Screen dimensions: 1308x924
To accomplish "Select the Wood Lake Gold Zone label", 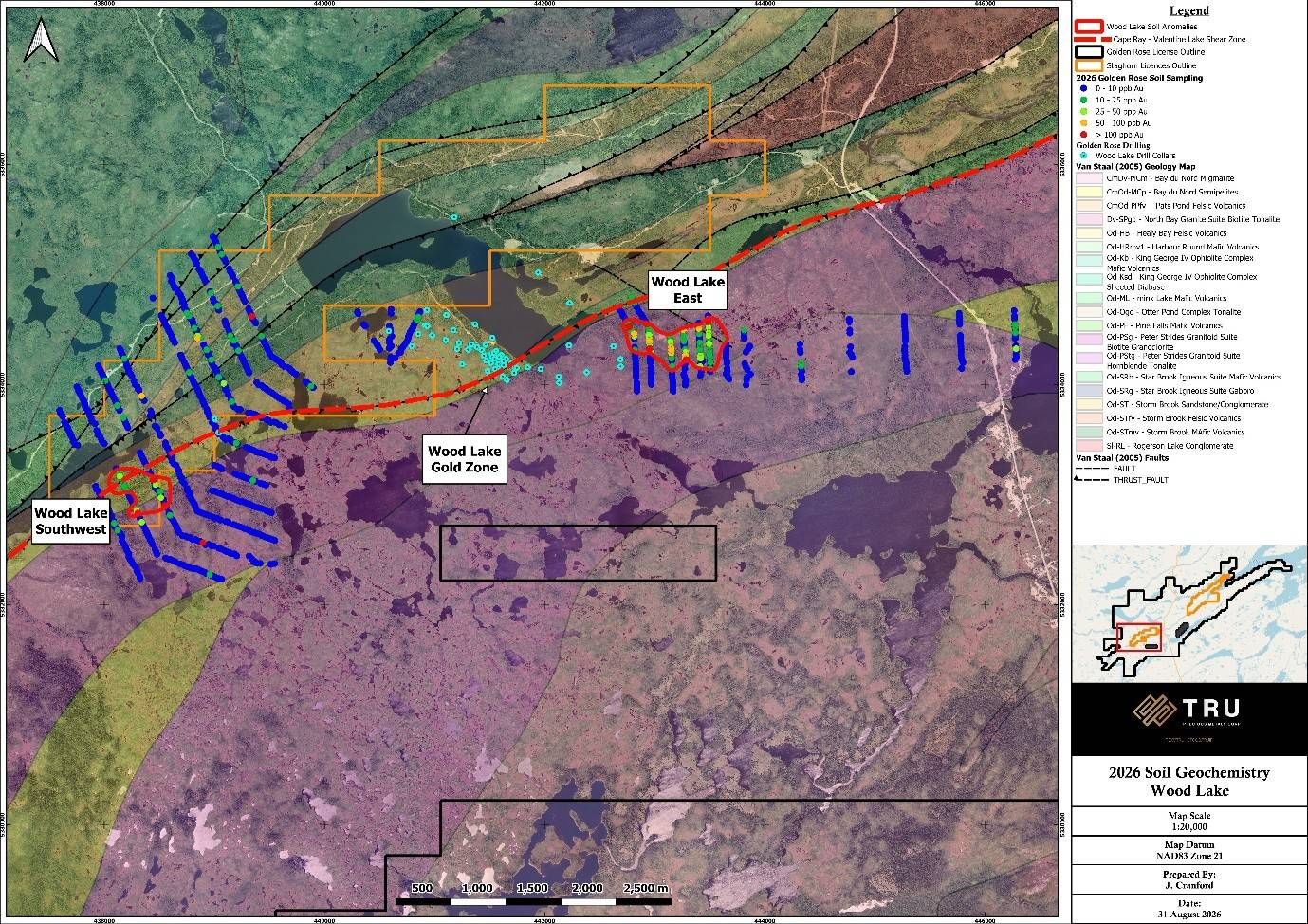I will tap(465, 459).
